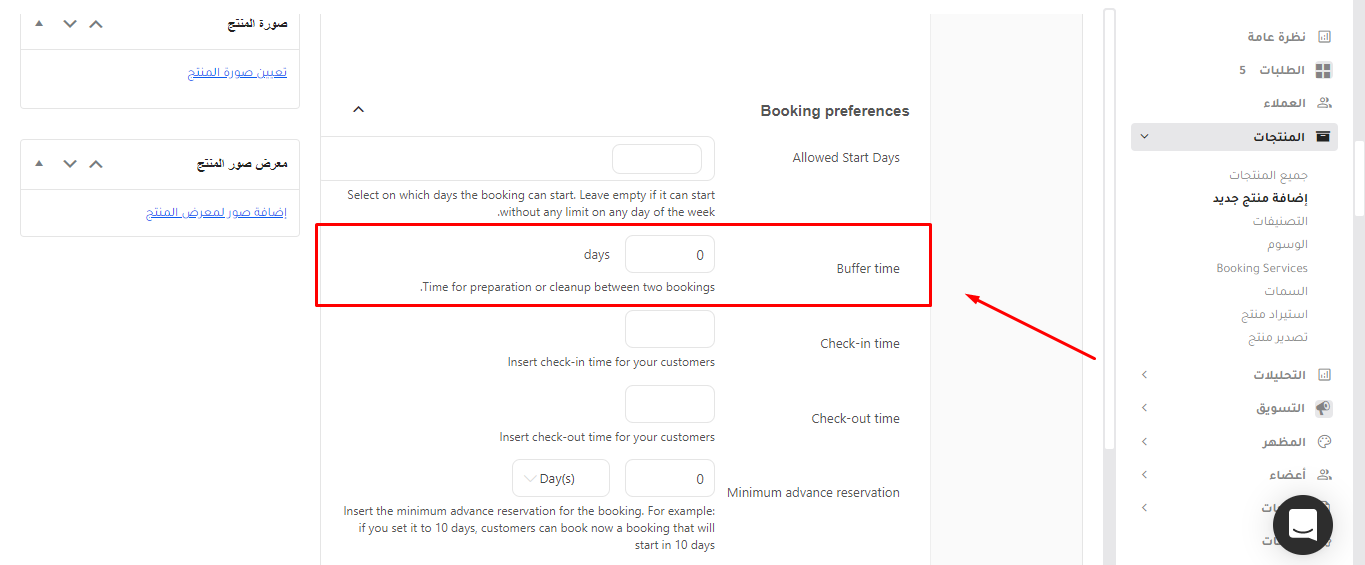The image size is (1365, 565).
Task: Open the Day(s) unit dropdown
Action: [x=559, y=479]
